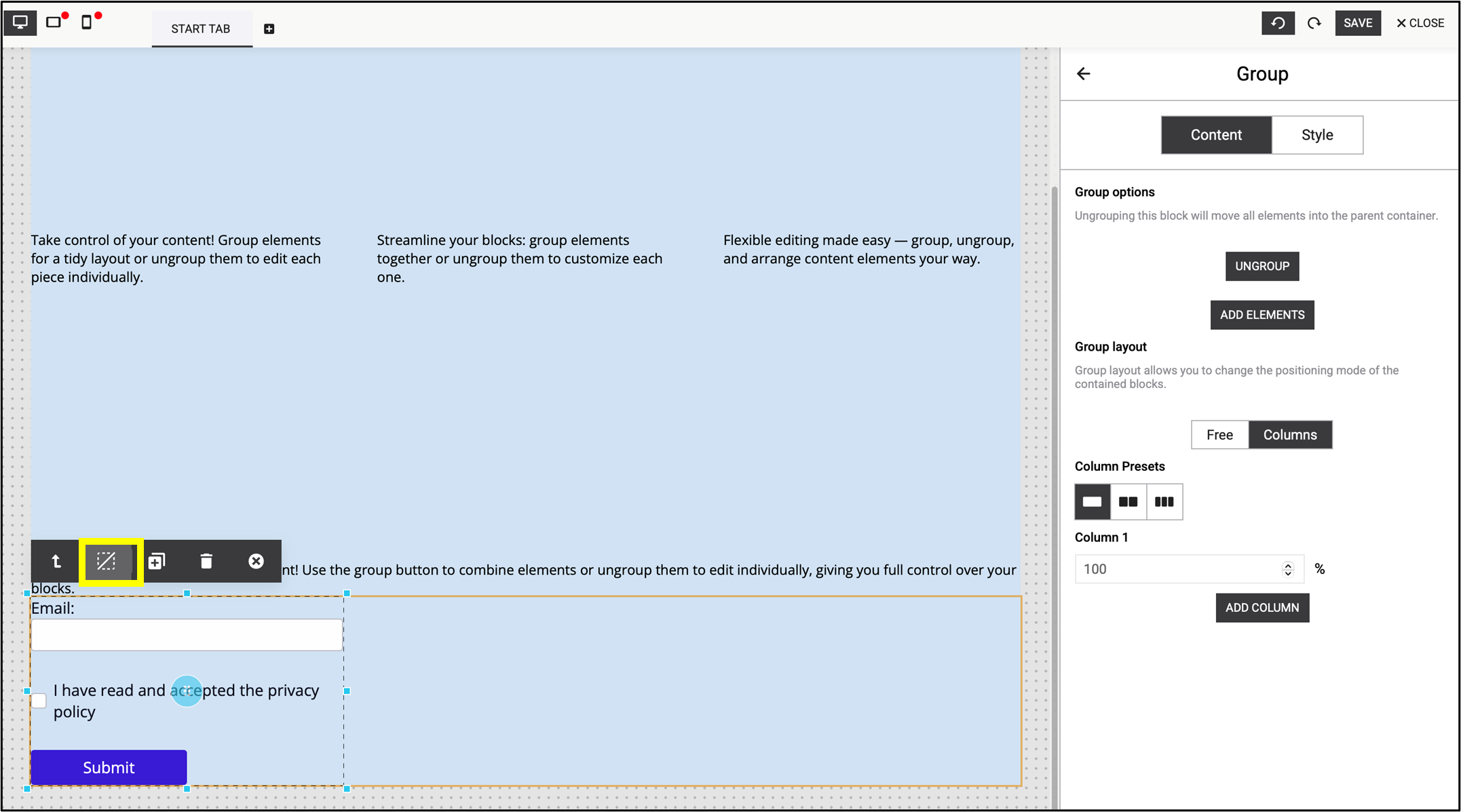The height and width of the screenshot is (812, 1461).
Task: Click the highlighted ungroup toolbar icon
Action: tap(107, 561)
